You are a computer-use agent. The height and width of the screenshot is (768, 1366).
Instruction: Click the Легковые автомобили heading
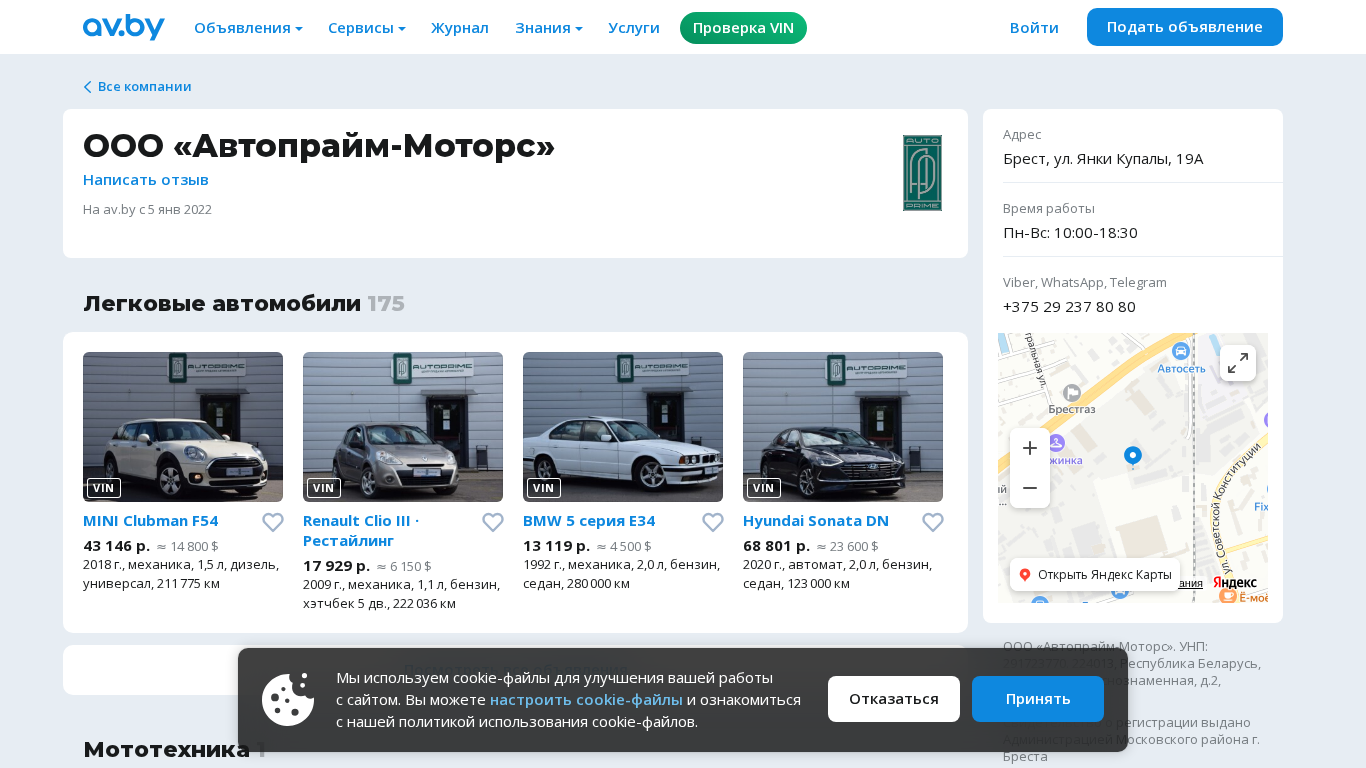pos(222,304)
